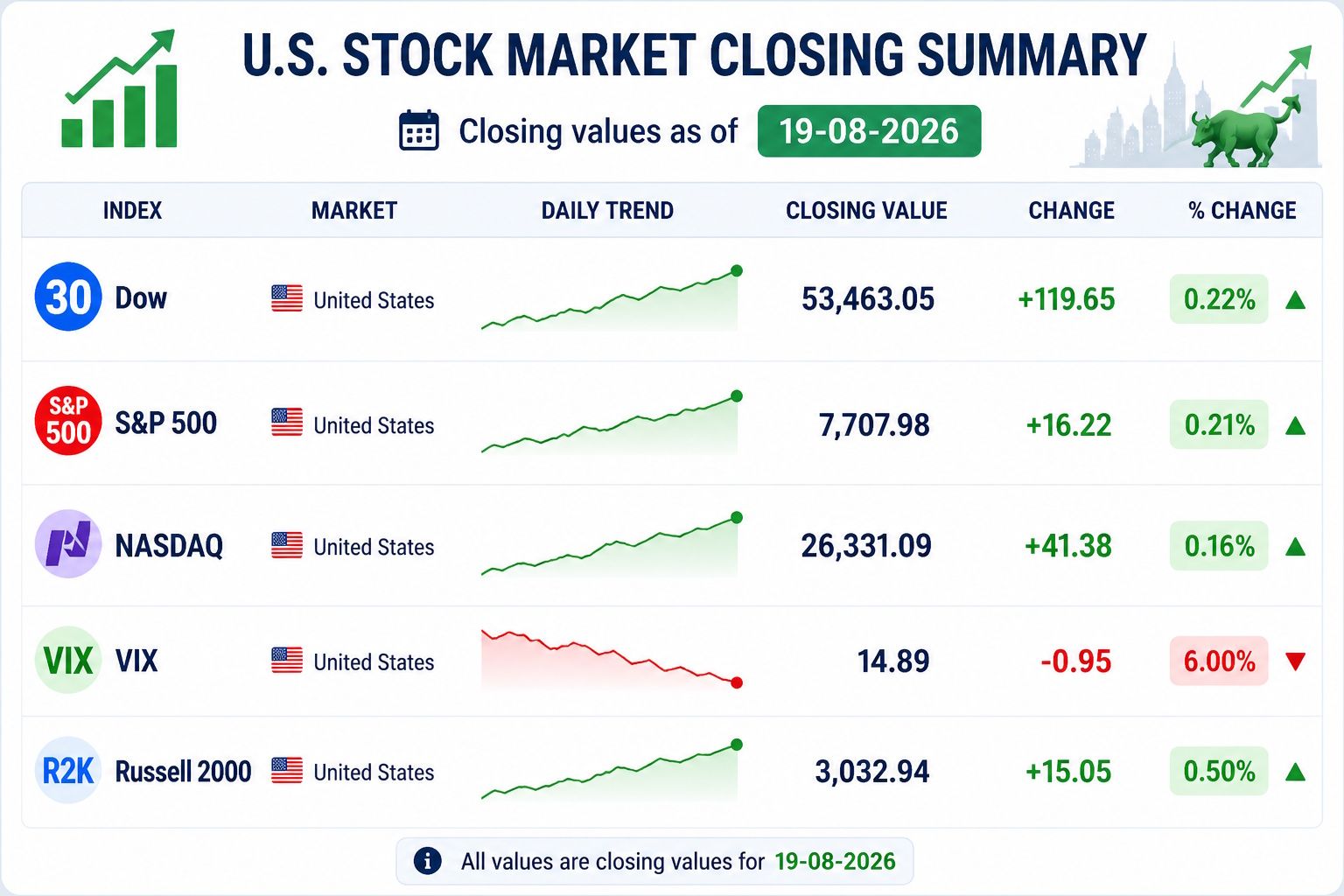Screen dimensions: 1344x896
Task: Click the 0.22% green Dow badge
Action: tap(1219, 299)
